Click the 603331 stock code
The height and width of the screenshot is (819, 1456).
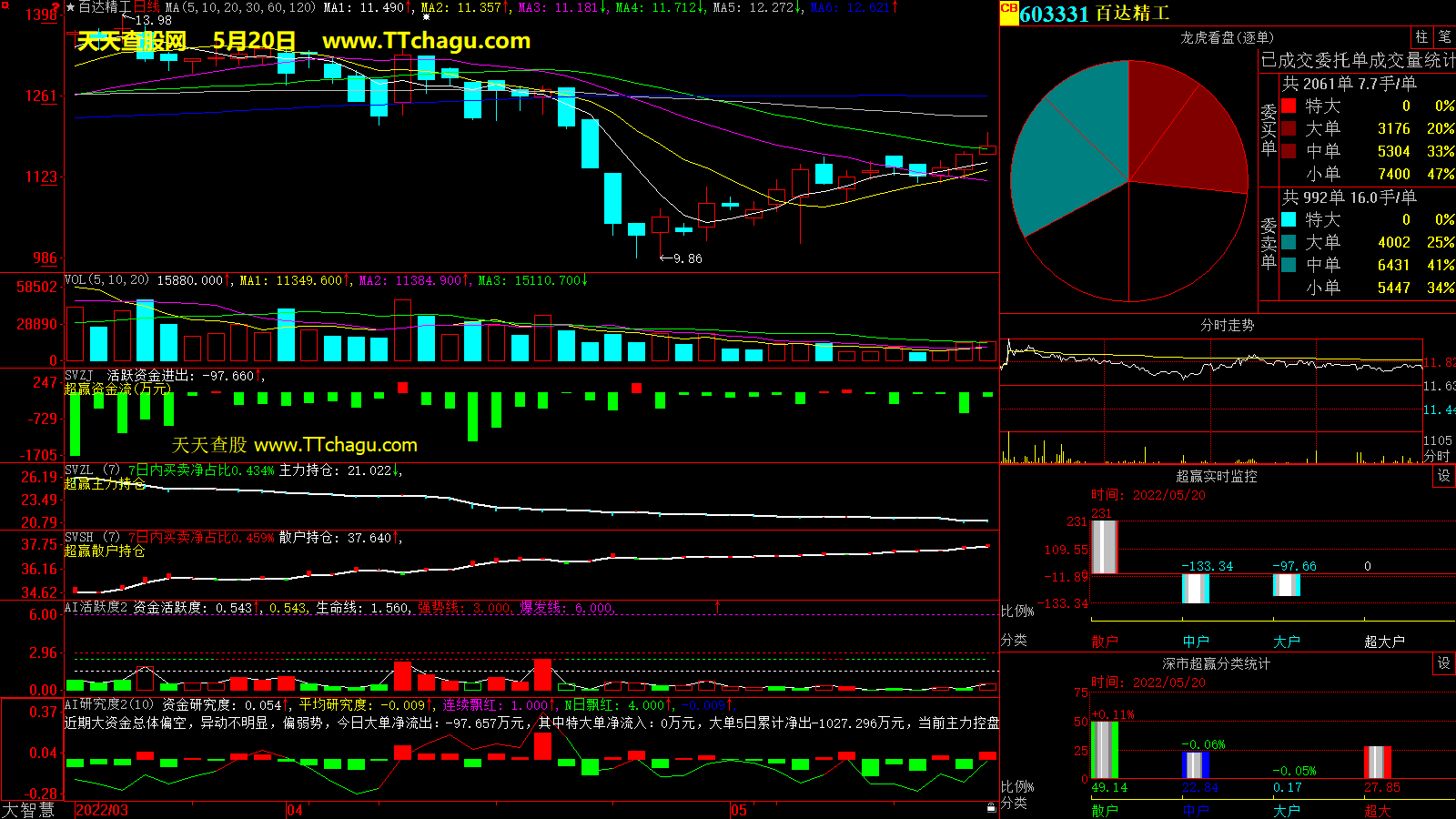pyautogui.click(x=1054, y=15)
